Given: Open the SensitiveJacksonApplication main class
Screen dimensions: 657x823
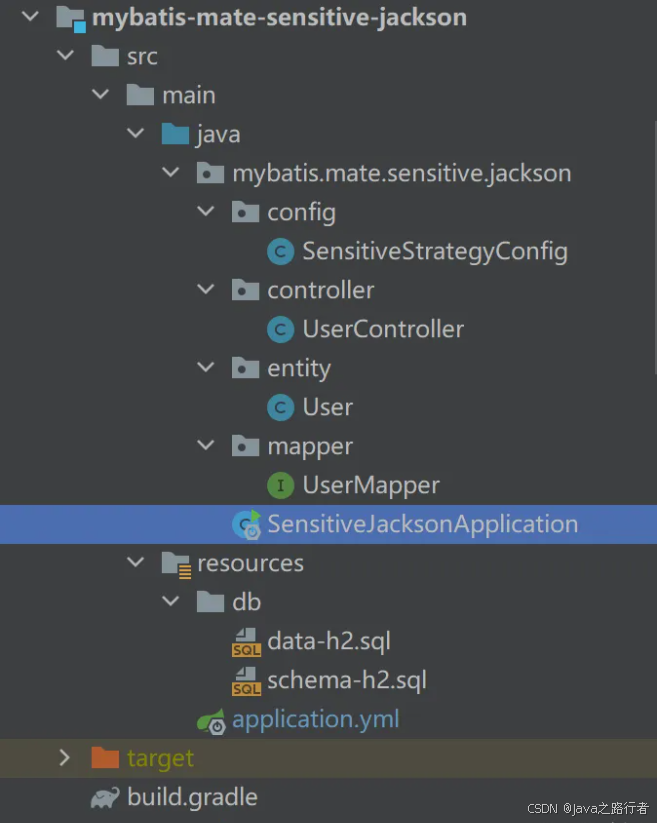Looking at the screenshot, I should pyautogui.click(x=423, y=525).
